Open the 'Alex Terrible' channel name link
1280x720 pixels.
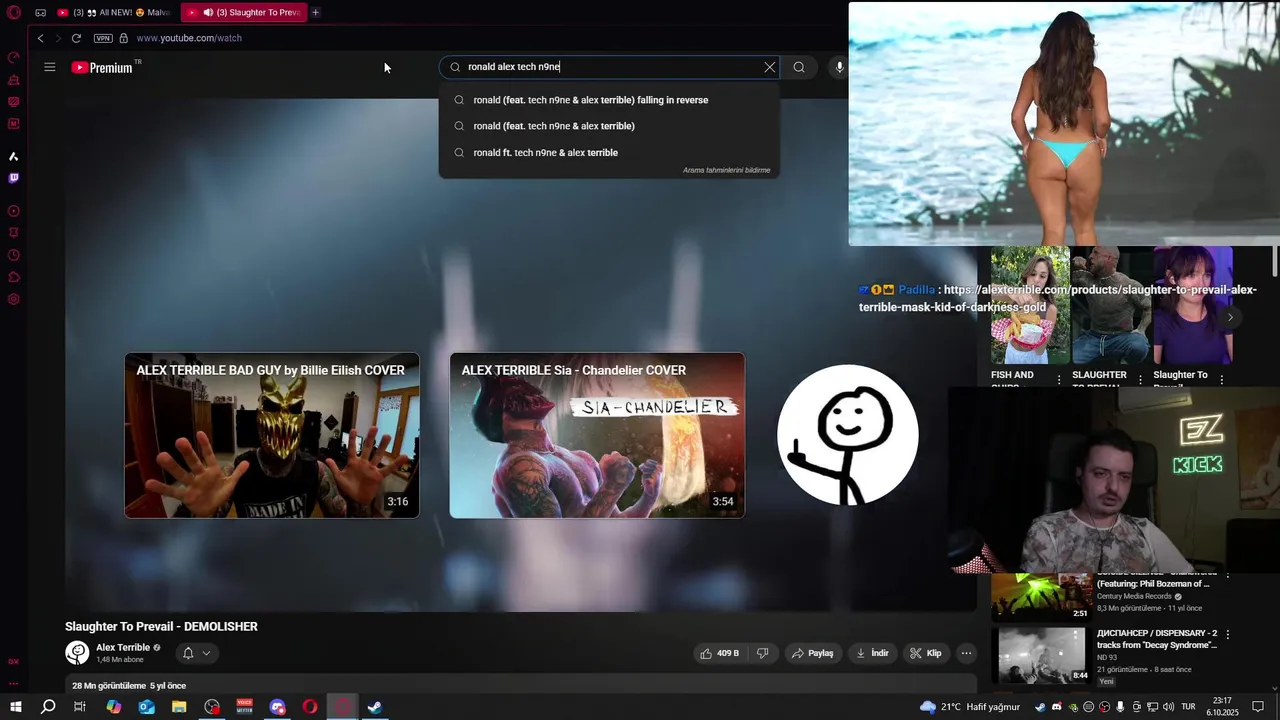[x=123, y=647]
